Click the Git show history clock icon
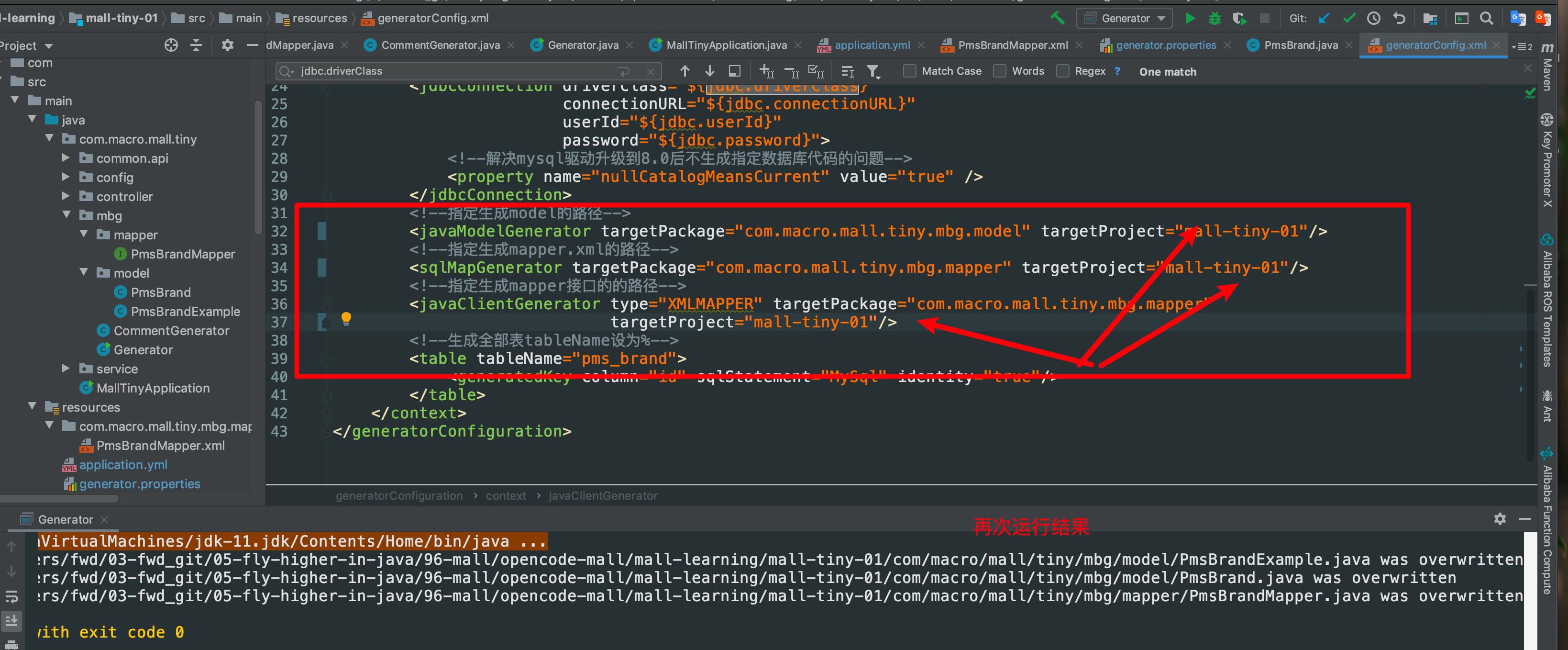The image size is (1568, 650). [x=1373, y=18]
